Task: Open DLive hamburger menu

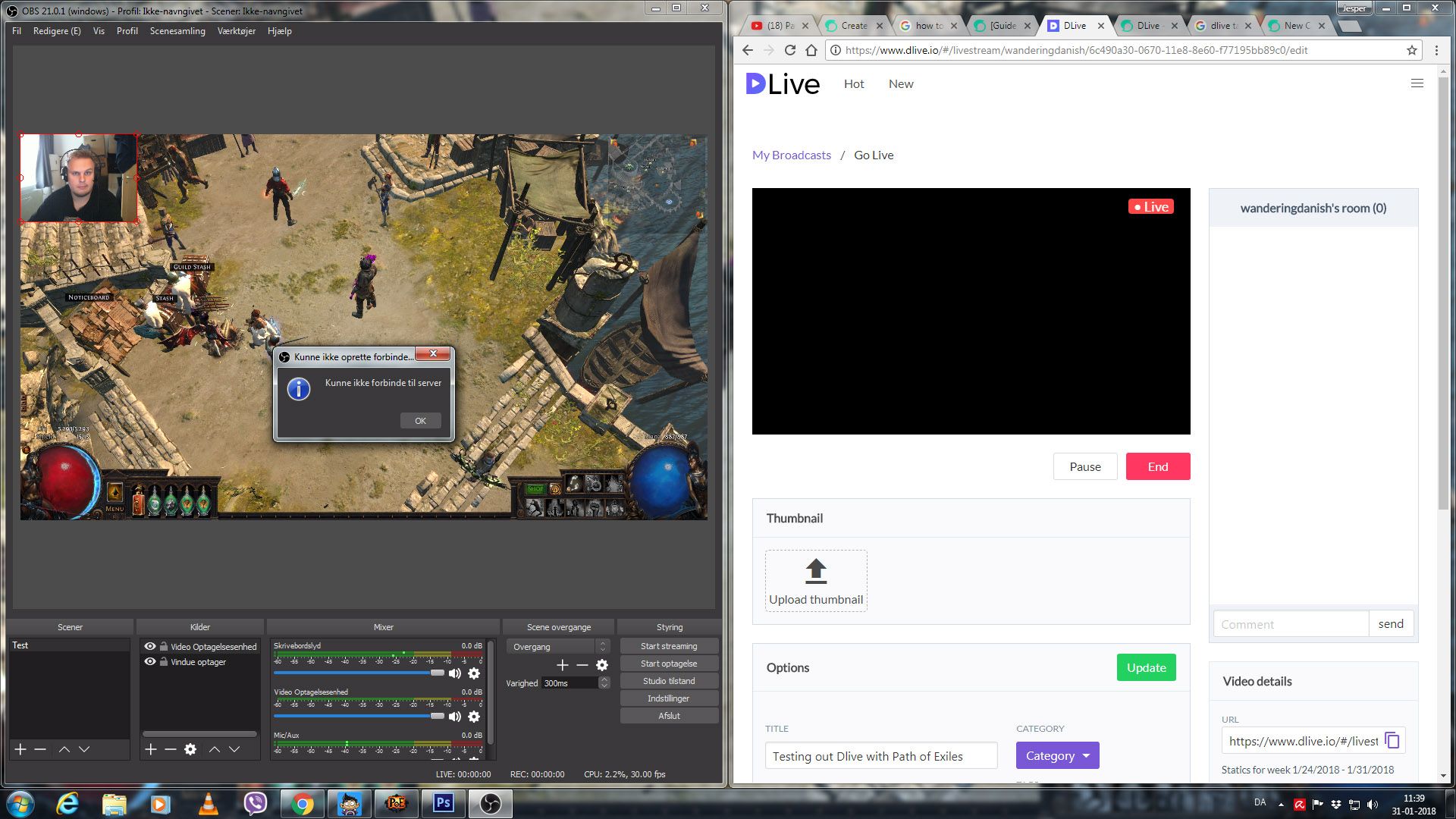Action: coord(1417,83)
